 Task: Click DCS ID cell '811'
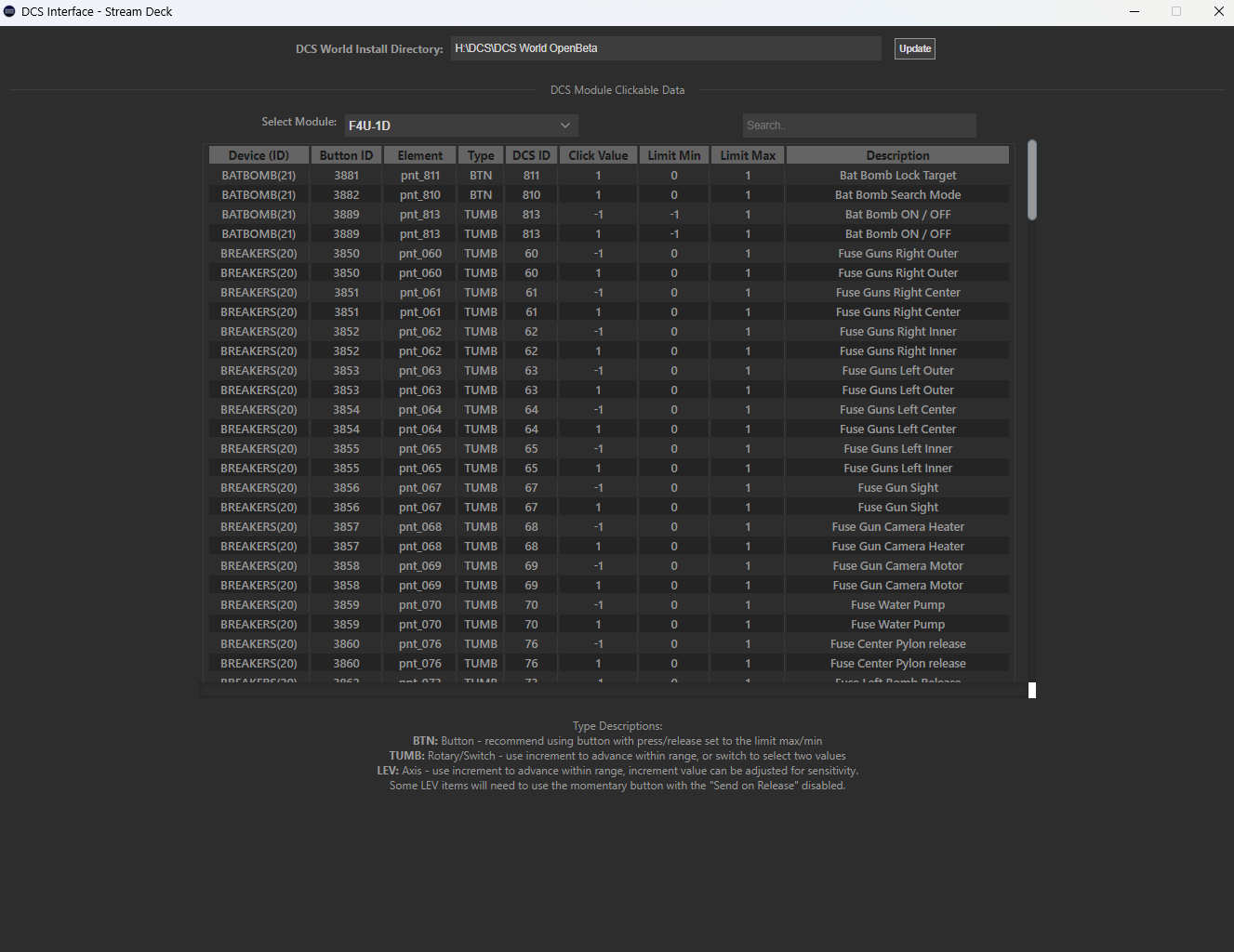(531, 175)
